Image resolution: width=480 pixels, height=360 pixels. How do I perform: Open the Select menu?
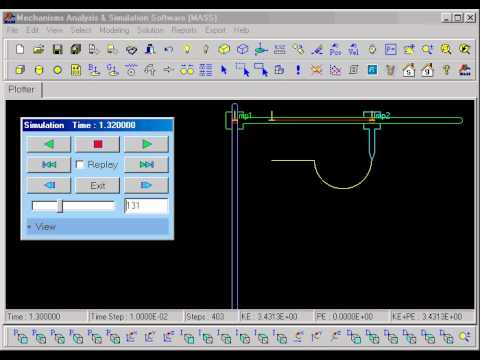[x=81, y=30]
